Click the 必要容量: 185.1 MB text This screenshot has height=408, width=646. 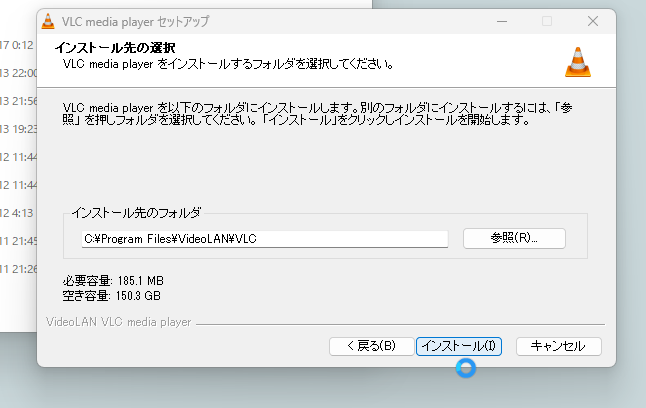pyautogui.click(x=113, y=281)
